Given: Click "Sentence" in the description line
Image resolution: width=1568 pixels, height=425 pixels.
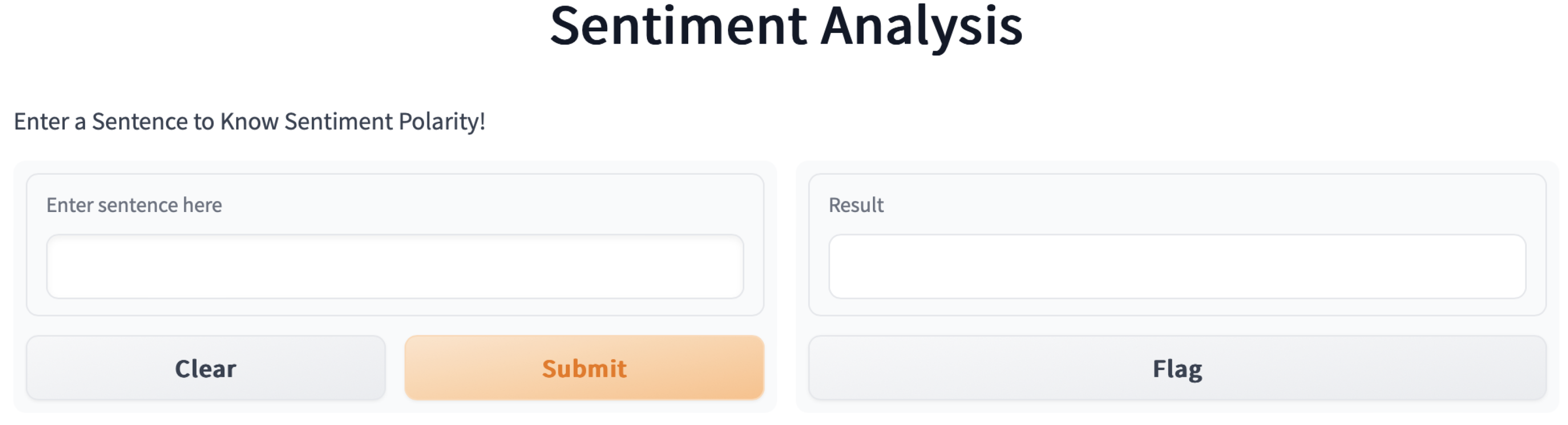Looking at the screenshot, I should pos(140,122).
